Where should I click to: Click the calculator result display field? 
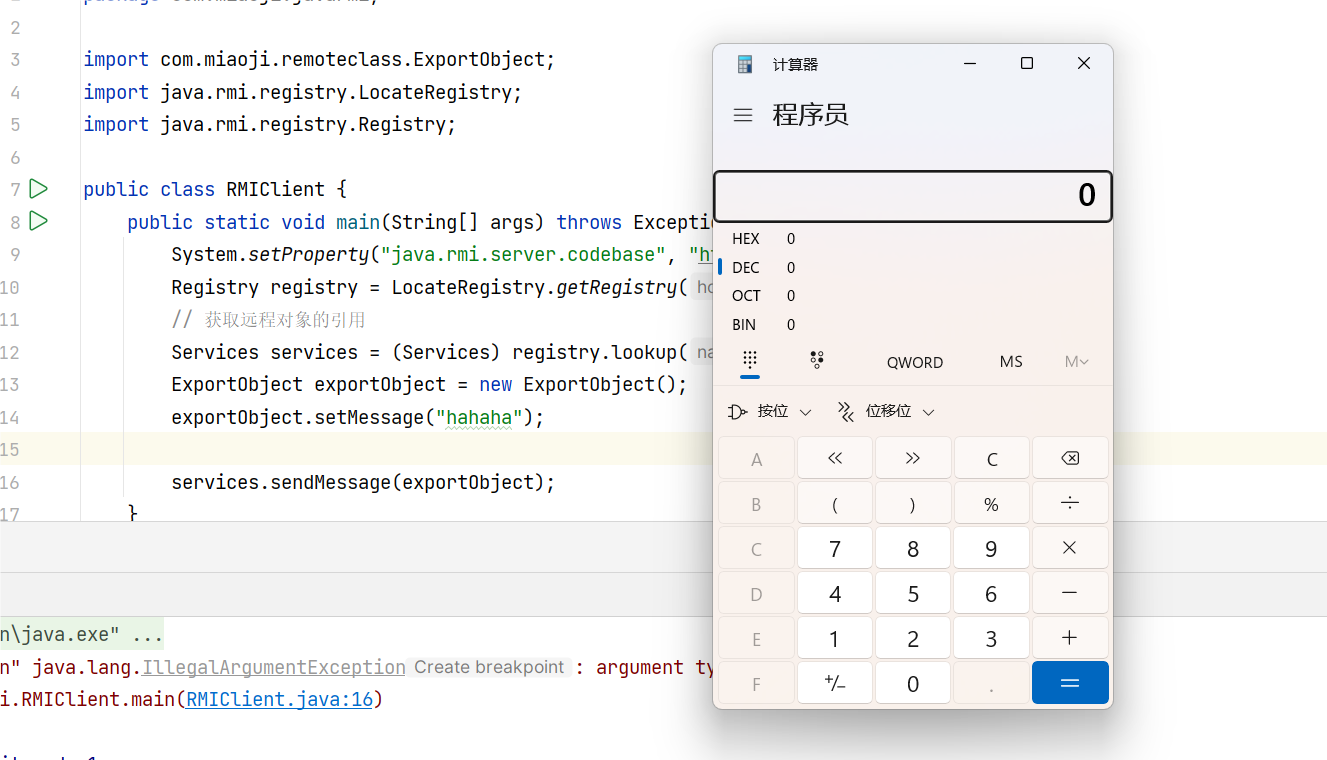(x=912, y=196)
